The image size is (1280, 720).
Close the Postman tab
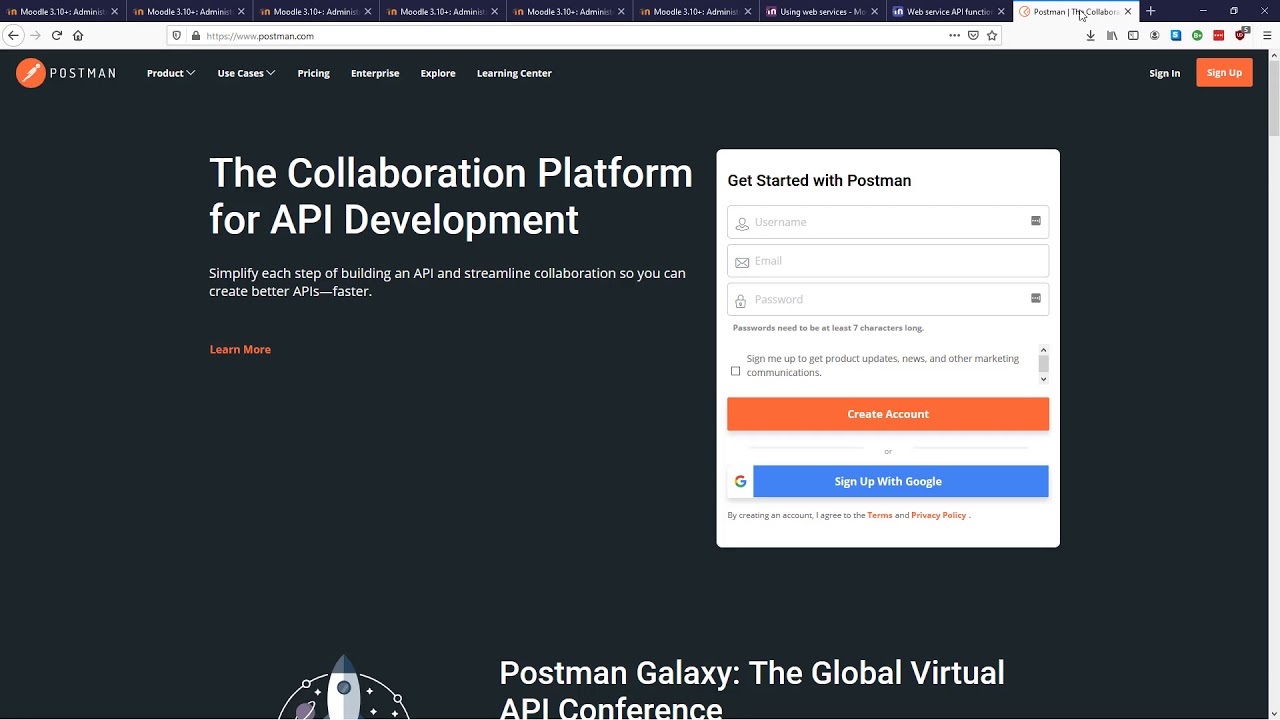coord(1128,12)
